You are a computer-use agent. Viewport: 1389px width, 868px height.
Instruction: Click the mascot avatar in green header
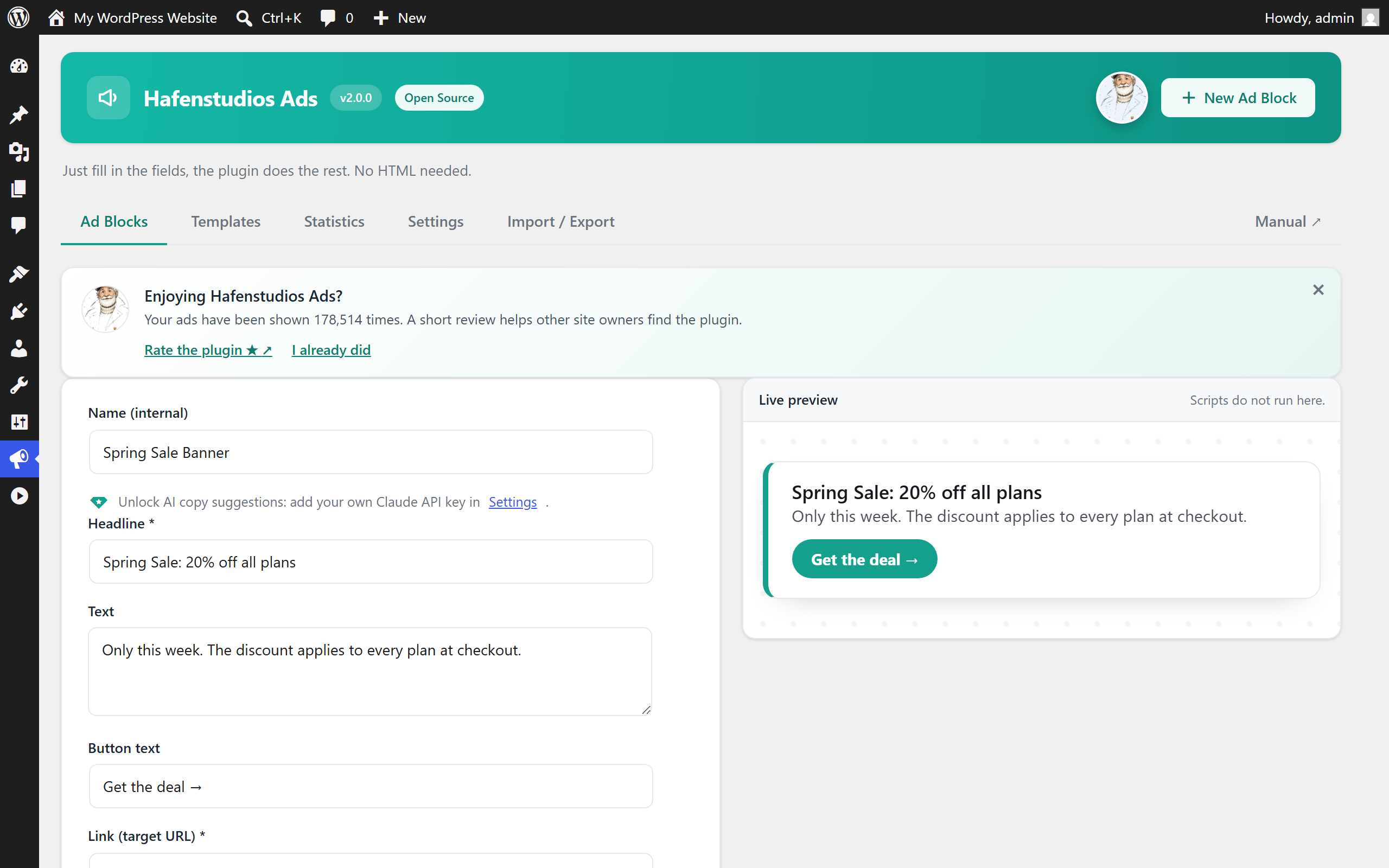1122,98
